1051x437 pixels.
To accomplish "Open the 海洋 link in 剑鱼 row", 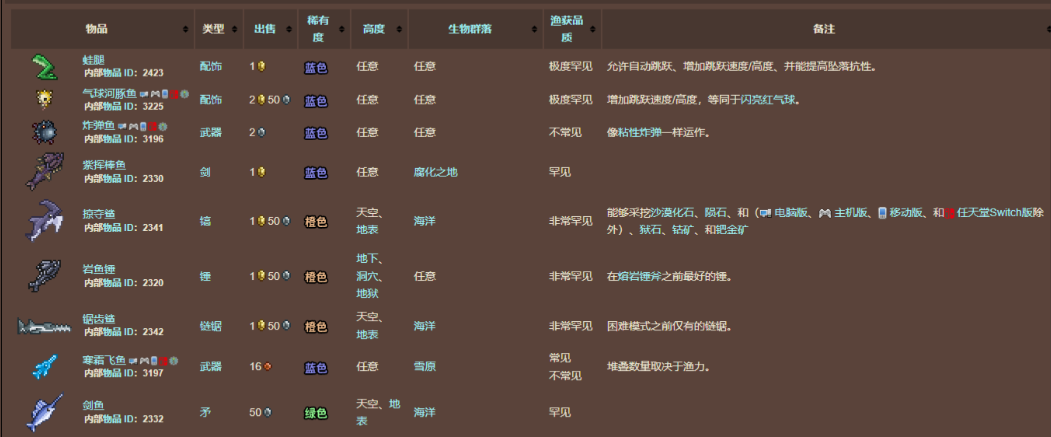I will [x=424, y=412].
